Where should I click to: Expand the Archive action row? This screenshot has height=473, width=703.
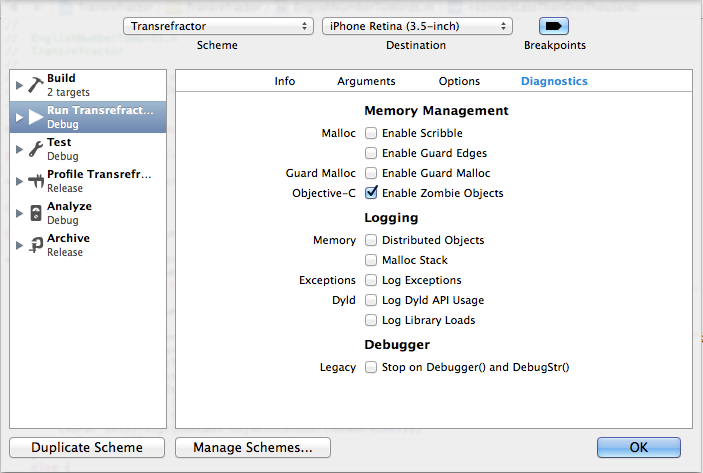pyautogui.click(x=19, y=245)
